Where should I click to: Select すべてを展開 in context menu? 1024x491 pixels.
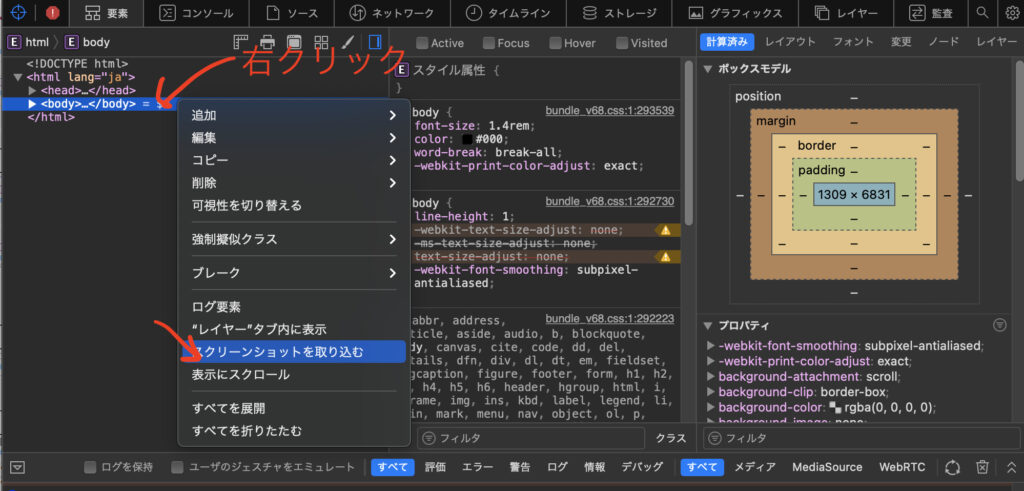tap(294, 408)
